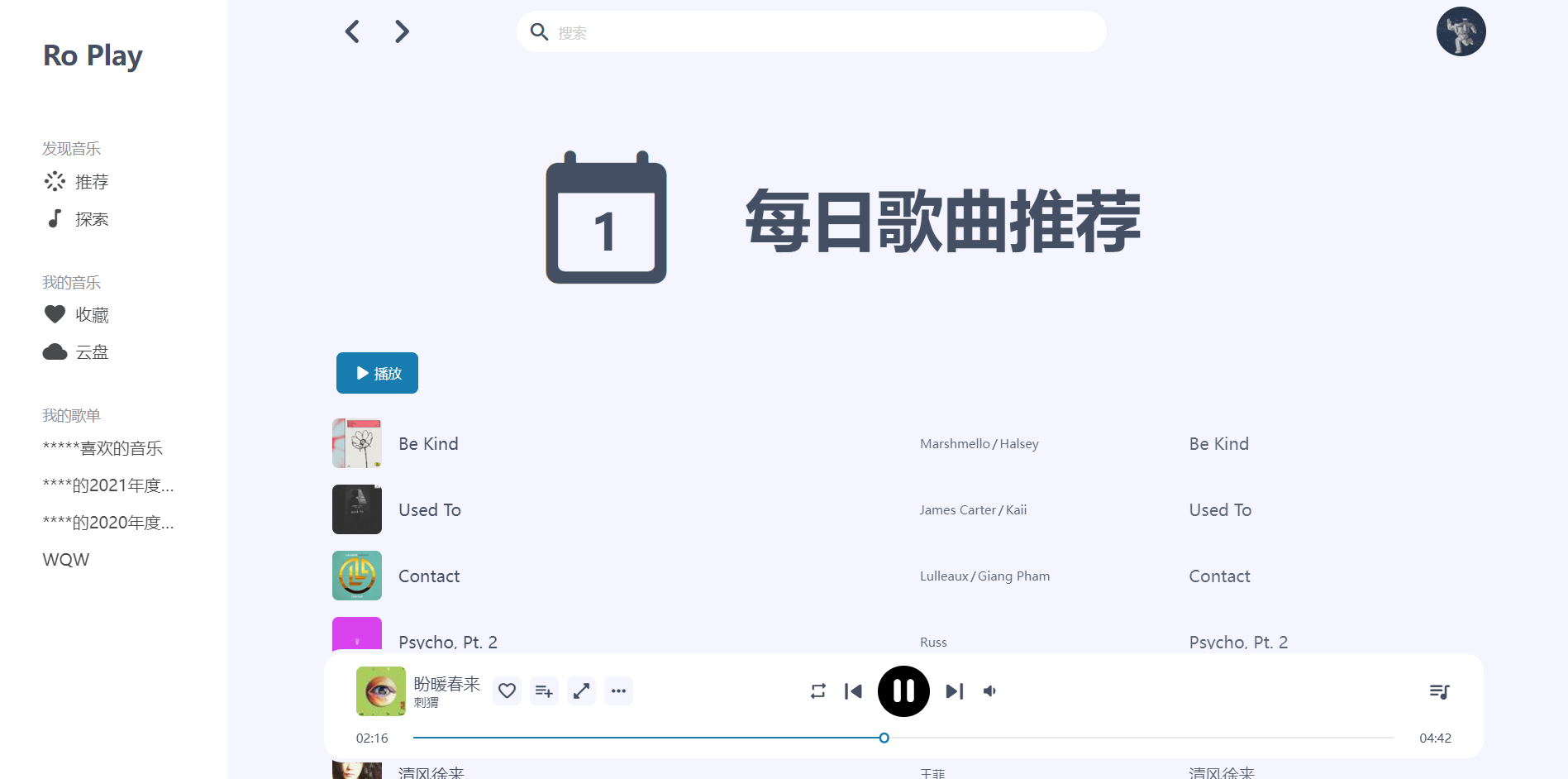This screenshot has height=779, width=1568.
Task: Open 推荐 in the sidebar
Action: click(x=76, y=182)
